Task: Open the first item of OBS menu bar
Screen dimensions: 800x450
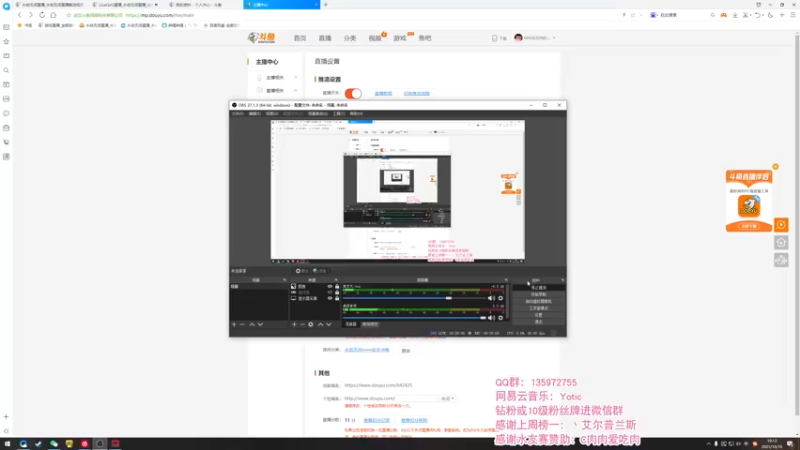Action: 238,114
